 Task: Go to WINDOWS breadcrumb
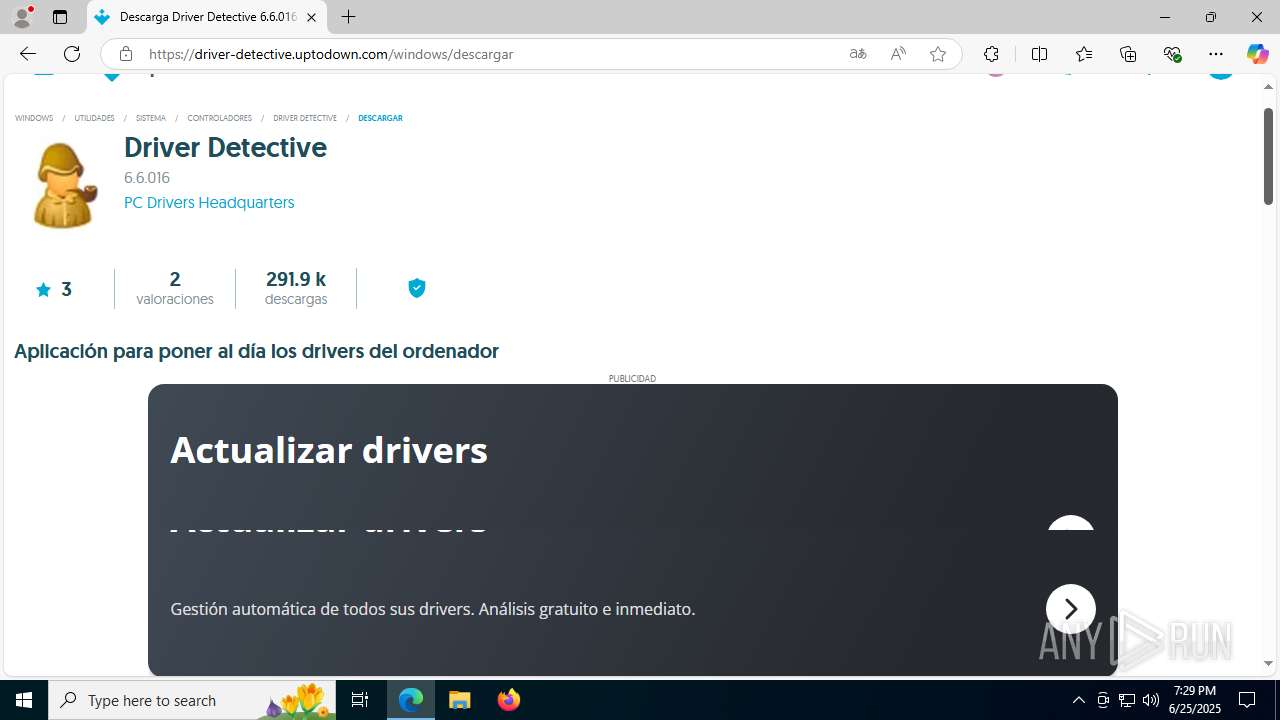(34, 118)
